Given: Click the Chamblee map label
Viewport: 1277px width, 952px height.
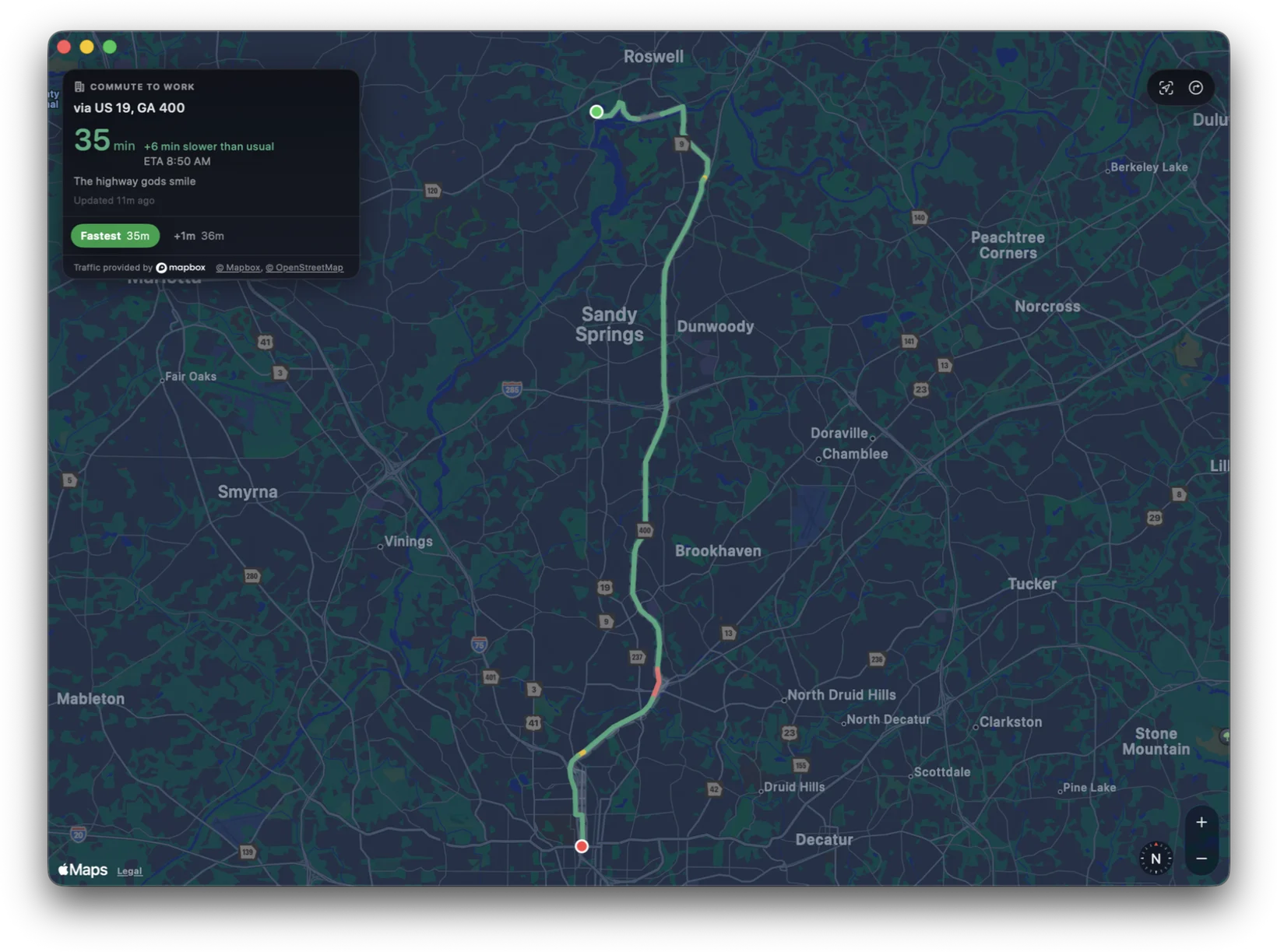Looking at the screenshot, I should [855, 454].
